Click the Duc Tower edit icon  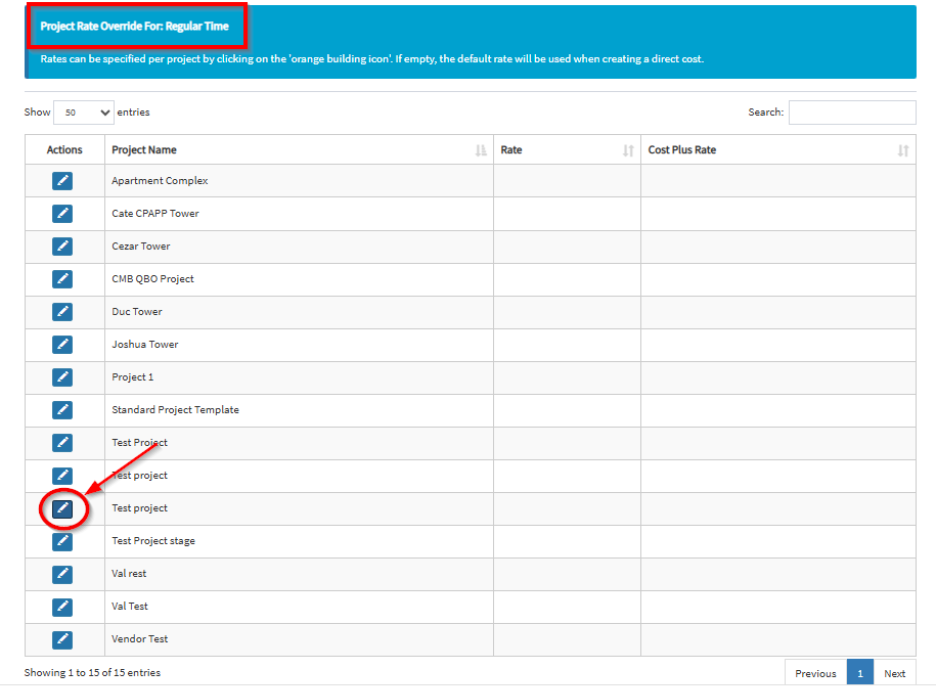[x=62, y=312]
